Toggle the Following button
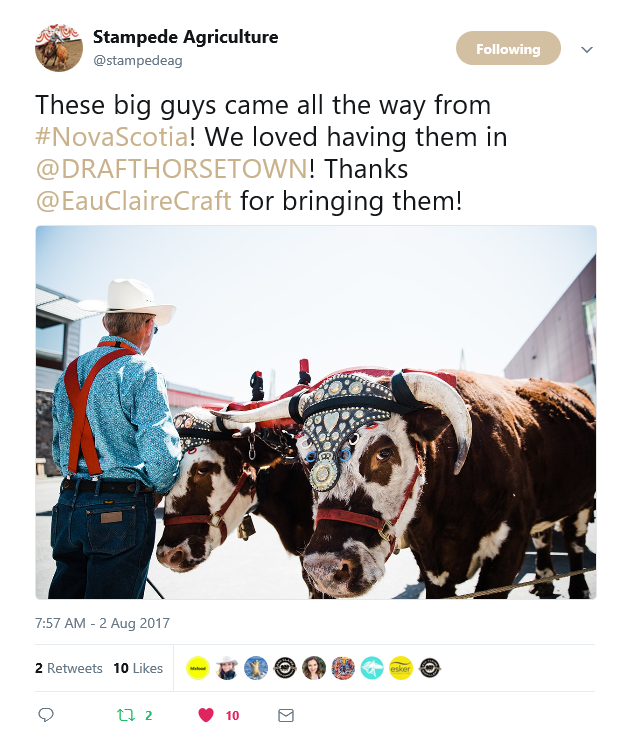The image size is (629, 750). pyautogui.click(x=508, y=49)
